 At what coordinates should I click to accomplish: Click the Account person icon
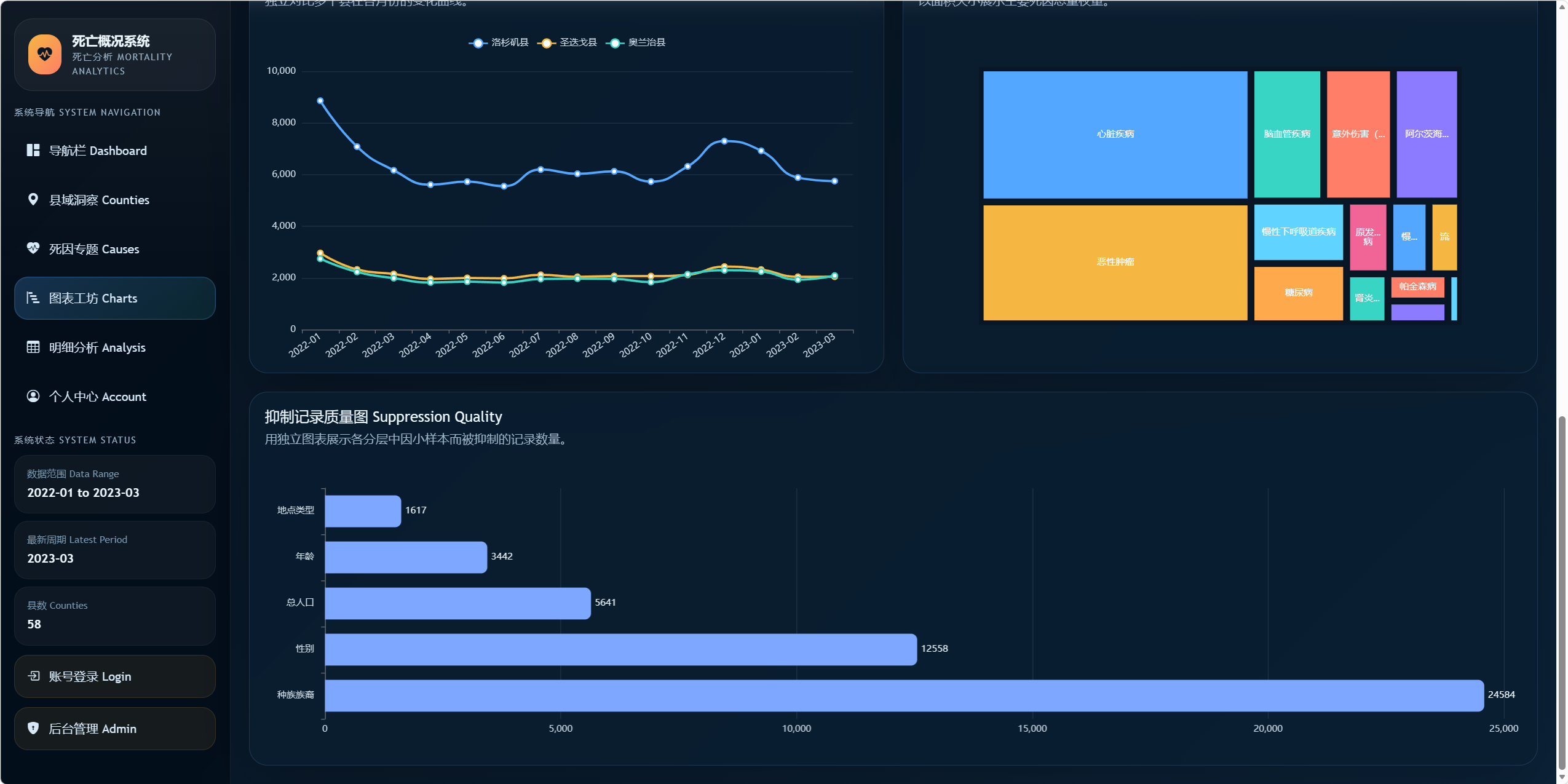click(x=33, y=396)
